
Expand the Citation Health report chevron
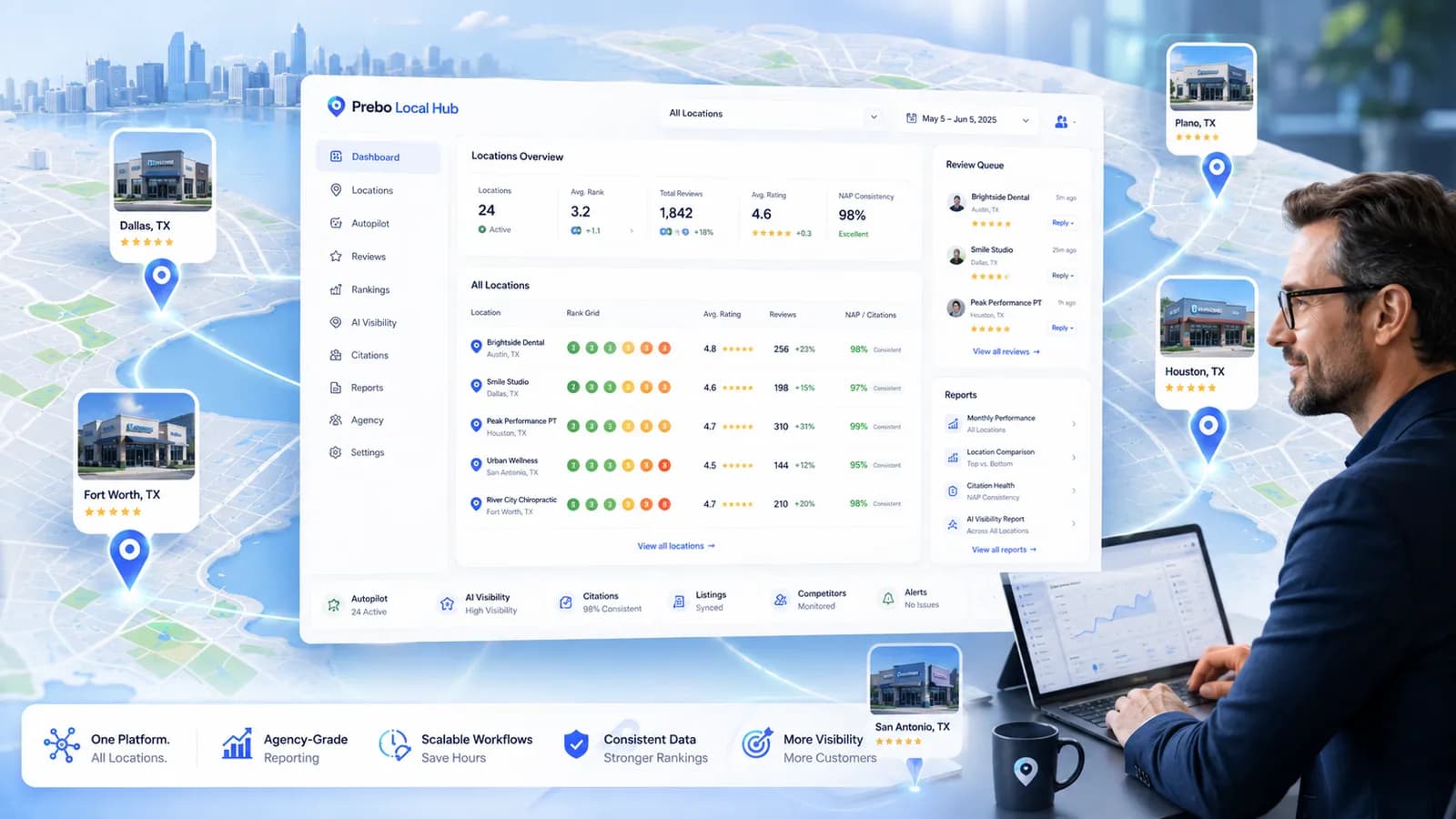(x=1074, y=491)
